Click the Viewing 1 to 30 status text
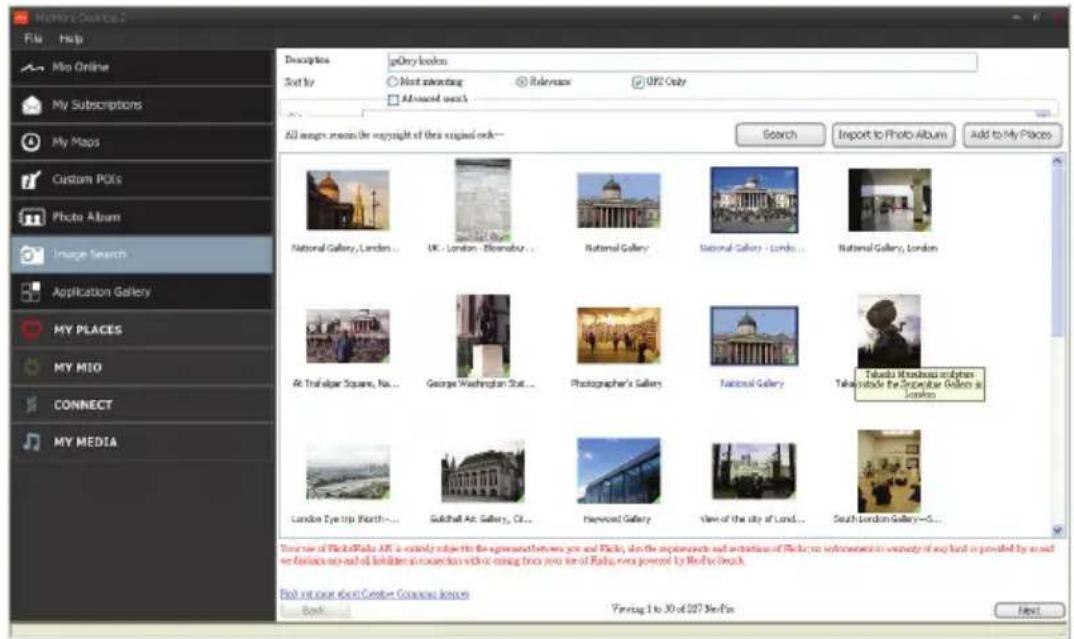 point(672,609)
